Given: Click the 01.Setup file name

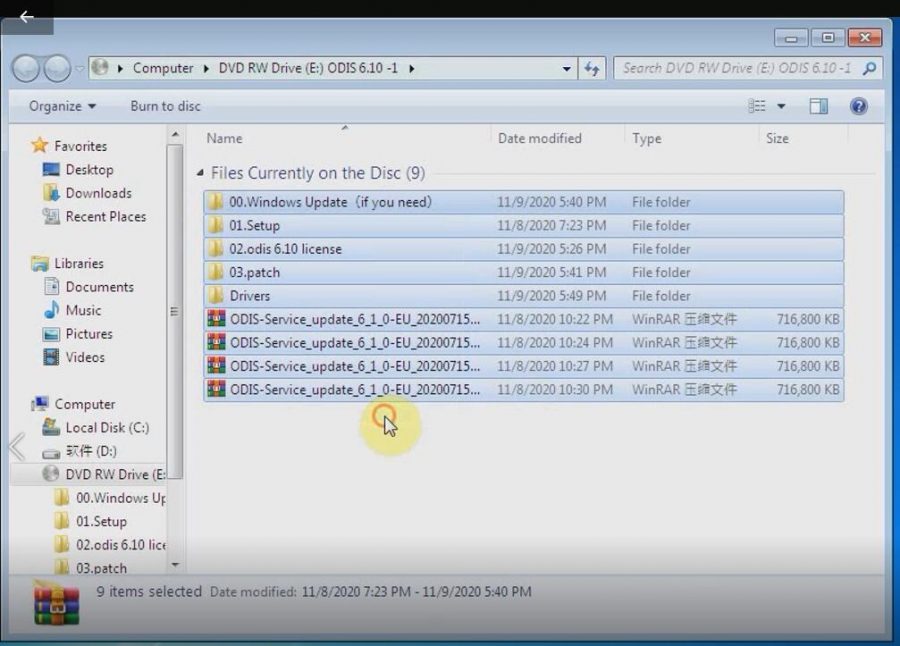Looking at the screenshot, I should click(254, 226).
